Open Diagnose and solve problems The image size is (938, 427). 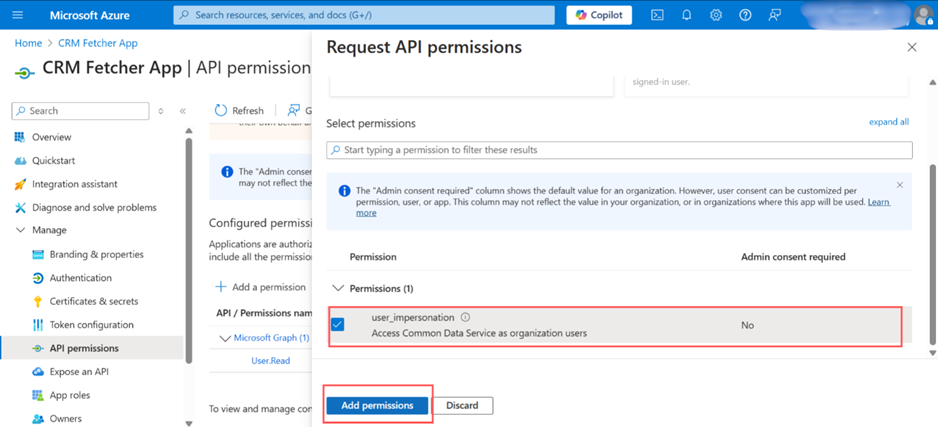pyautogui.click(x=94, y=207)
